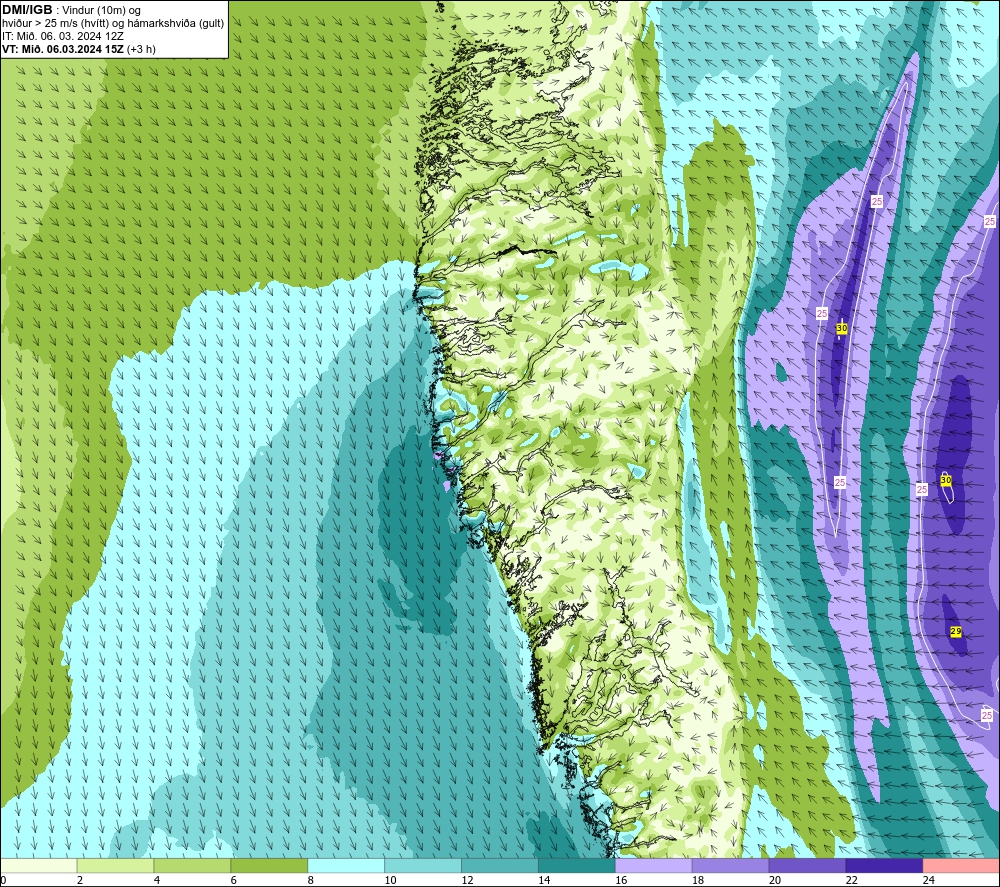The height and width of the screenshot is (887, 1000).
Task: Click the yellow '29' maximum gust label
Action: point(955,631)
